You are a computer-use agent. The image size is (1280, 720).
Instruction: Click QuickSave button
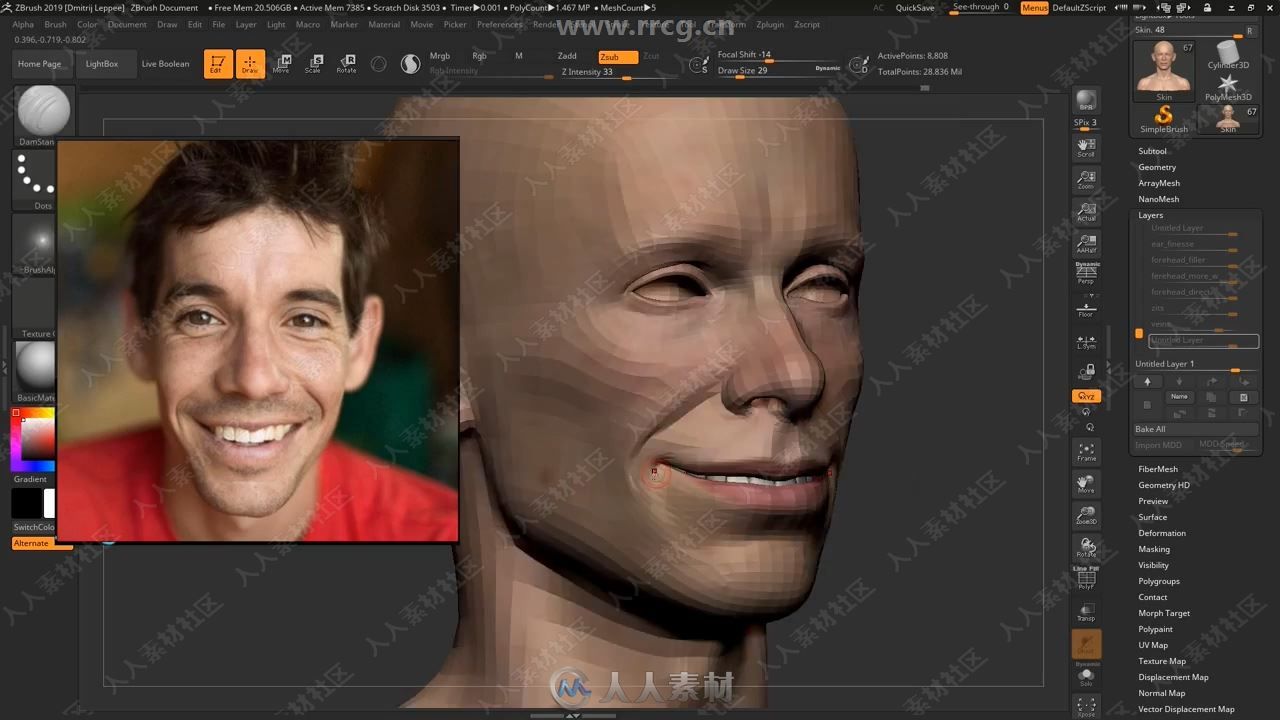click(x=915, y=8)
